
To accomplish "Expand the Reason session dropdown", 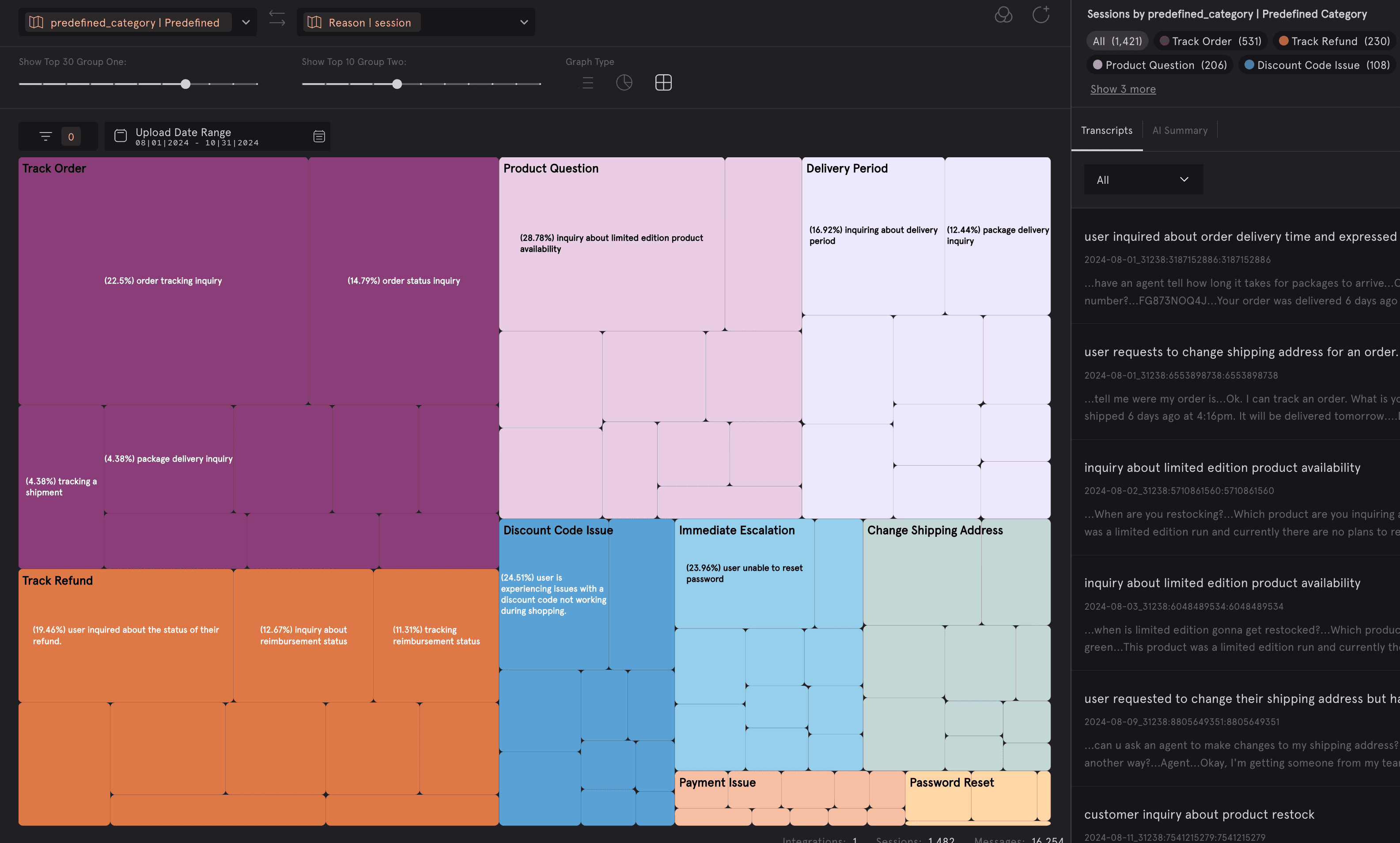I will click(x=523, y=23).
